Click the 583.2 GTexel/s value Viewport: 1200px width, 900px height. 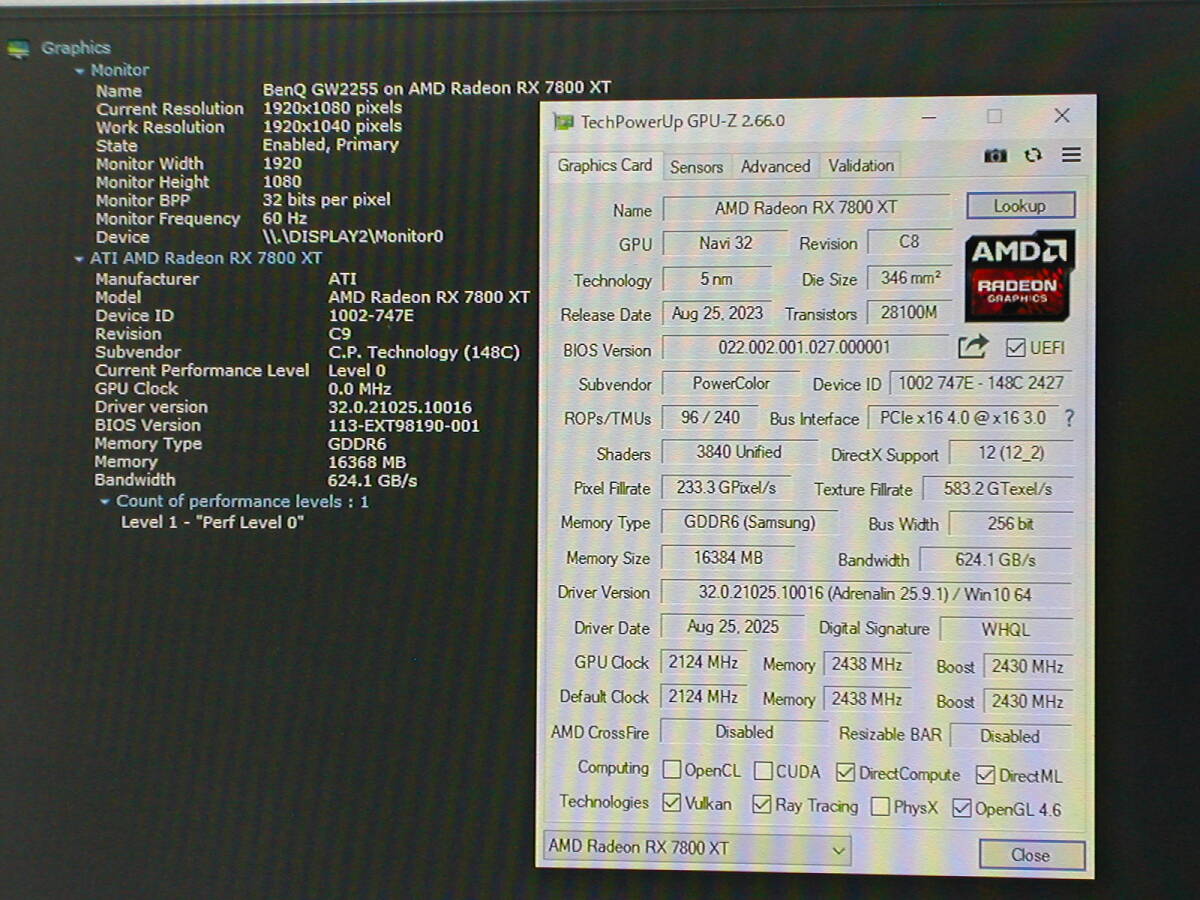pyautogui.click(x=997, y=490)
